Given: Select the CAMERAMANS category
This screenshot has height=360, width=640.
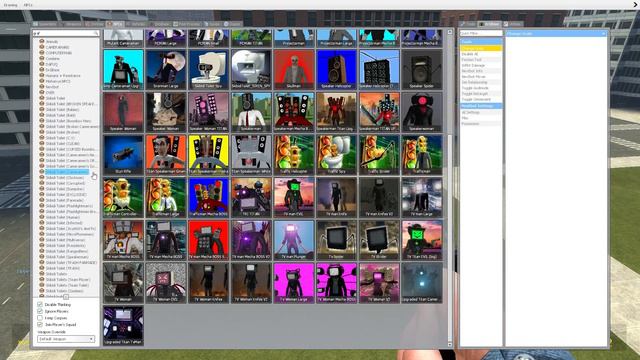Looking at the screenshot, I should pyautogui.click(x=57, y=47).
